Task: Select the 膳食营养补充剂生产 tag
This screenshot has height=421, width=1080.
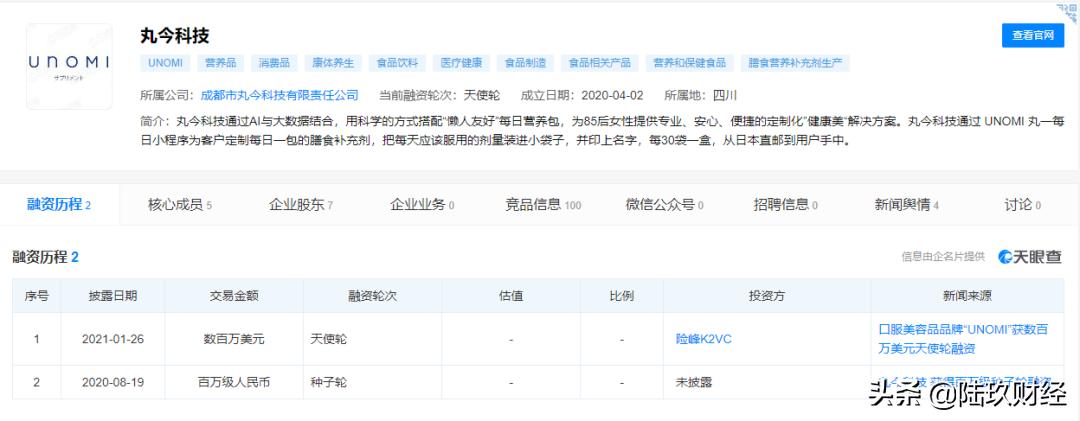Action: [x=796, y=63]
